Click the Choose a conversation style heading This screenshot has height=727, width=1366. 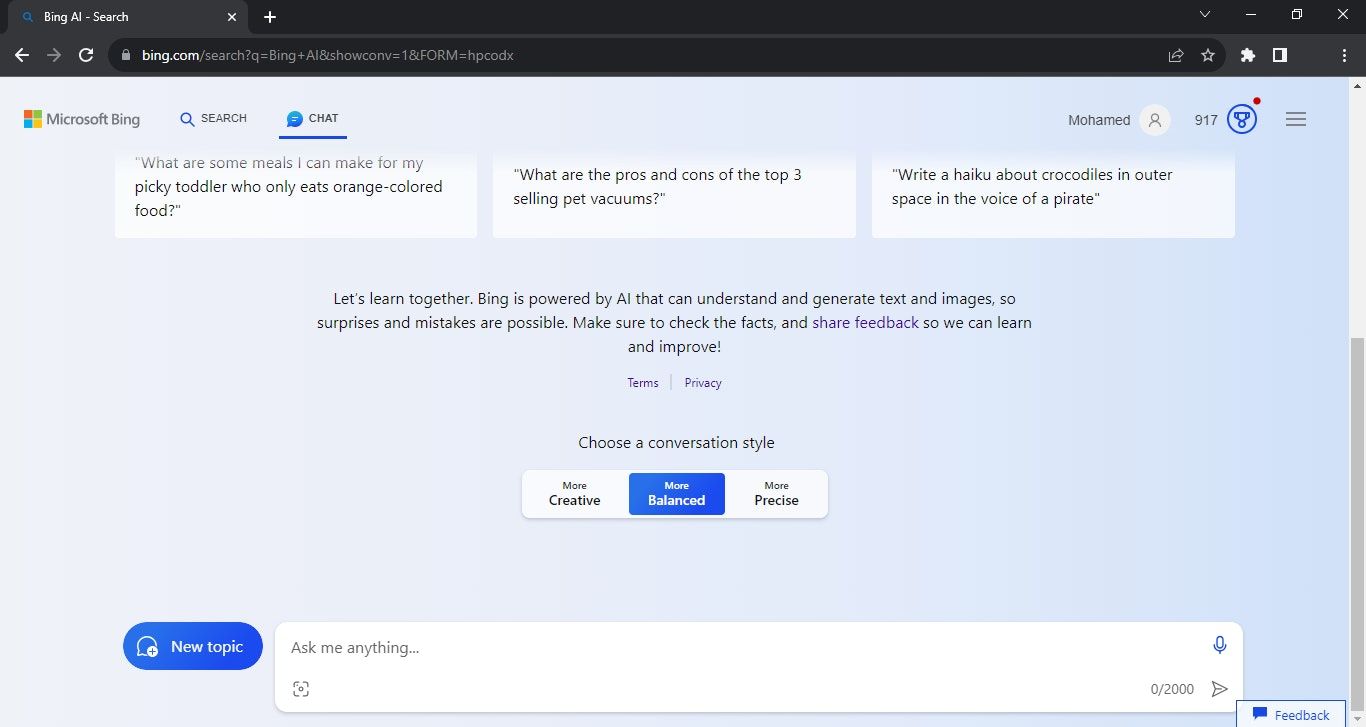point(676,443)
